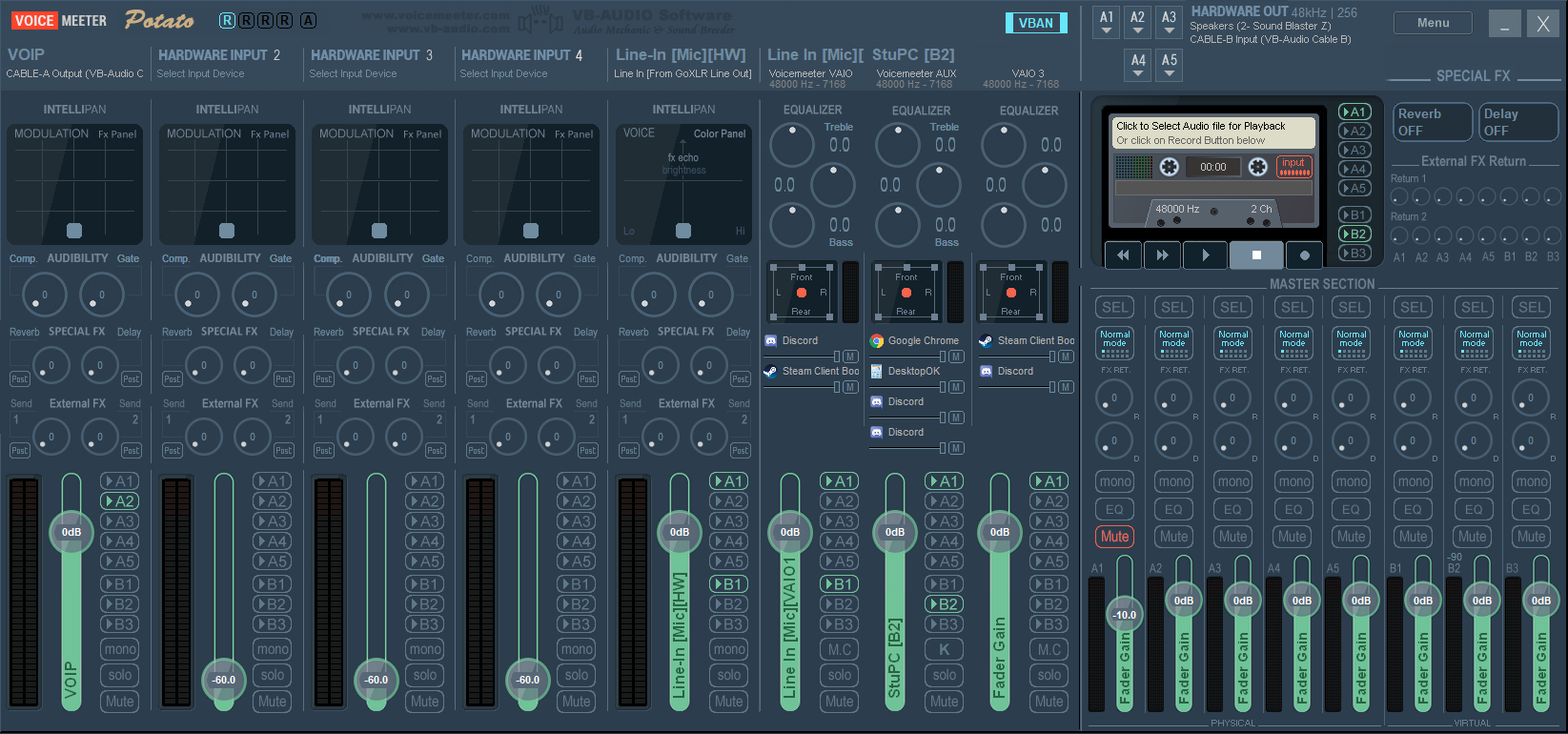Click the cassette 00:00 time display
The image size is (1568, 734).
[x=1213, y=167]
